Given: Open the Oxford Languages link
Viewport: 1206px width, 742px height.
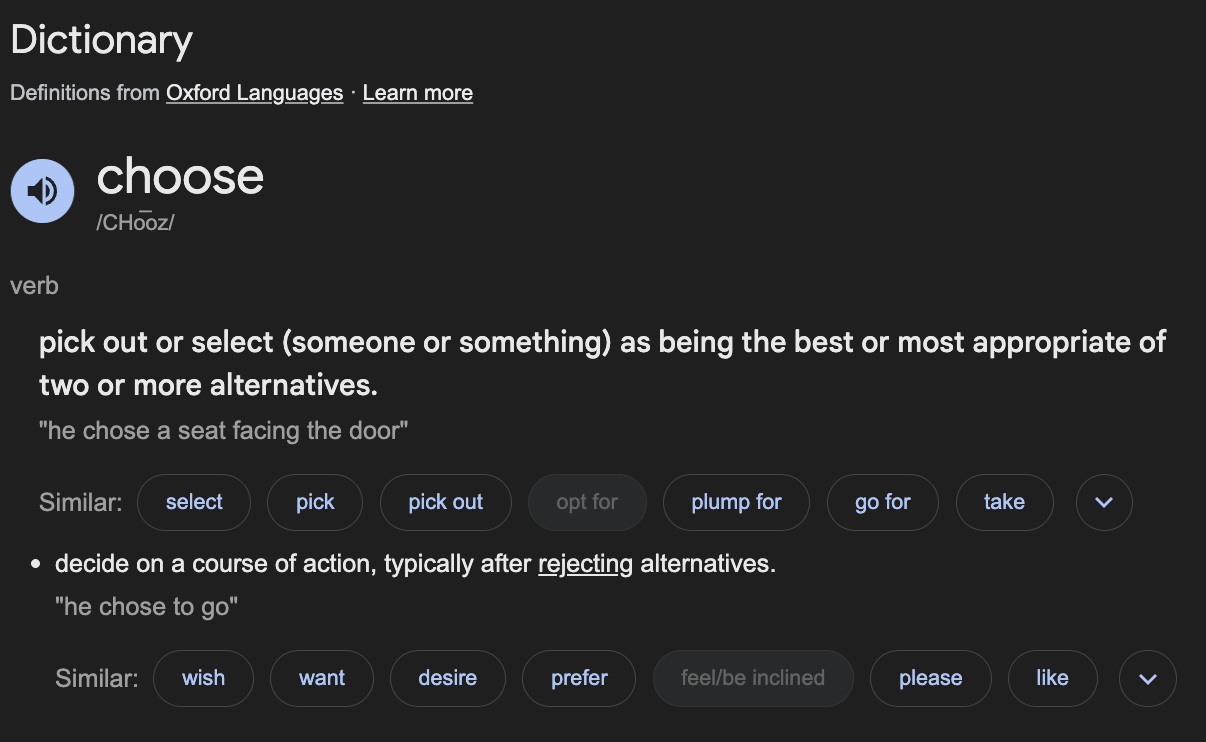Looking at the screenshot, I should [254, 93].
